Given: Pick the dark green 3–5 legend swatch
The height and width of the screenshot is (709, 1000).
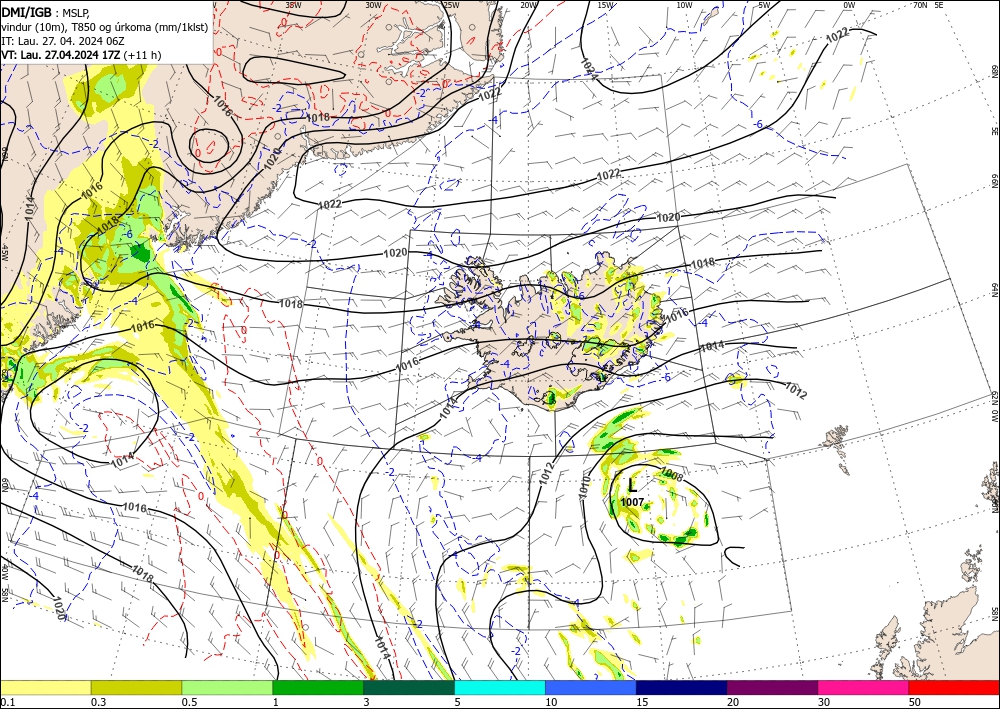Looking at the screenshot, I should point(409,687).
